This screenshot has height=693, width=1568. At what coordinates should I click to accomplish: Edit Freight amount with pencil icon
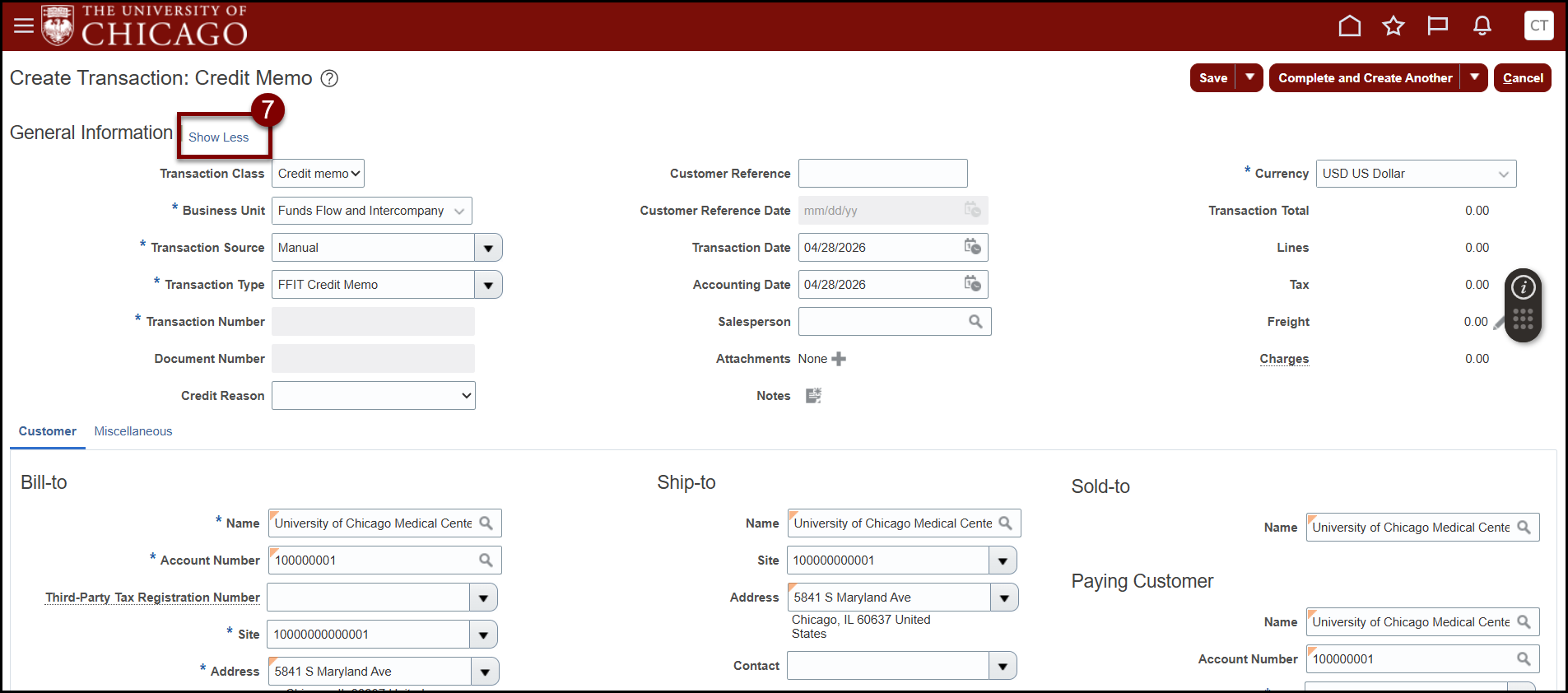[1499, 323]
